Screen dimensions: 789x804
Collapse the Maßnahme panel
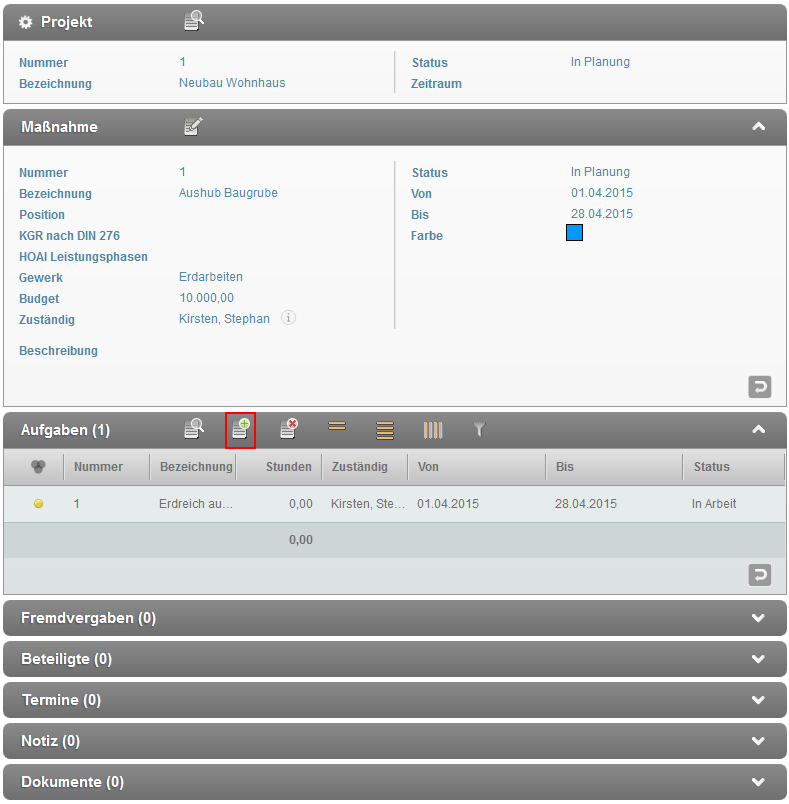(x=758, y=127)
